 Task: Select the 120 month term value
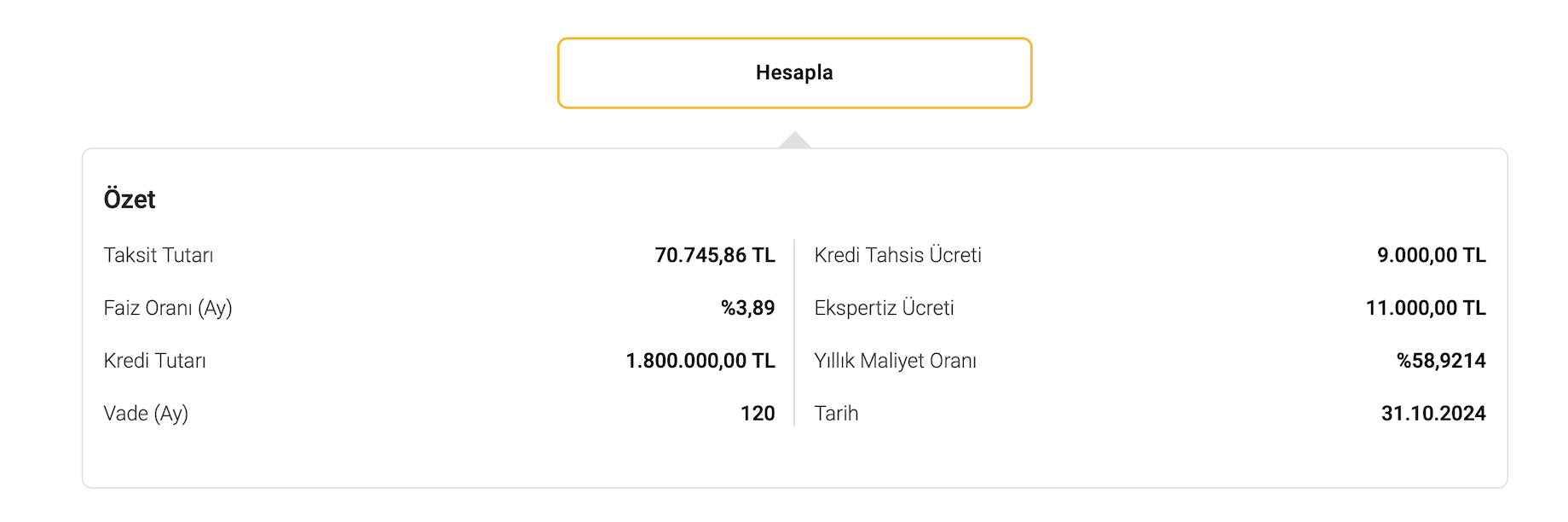tap(758, 414)
